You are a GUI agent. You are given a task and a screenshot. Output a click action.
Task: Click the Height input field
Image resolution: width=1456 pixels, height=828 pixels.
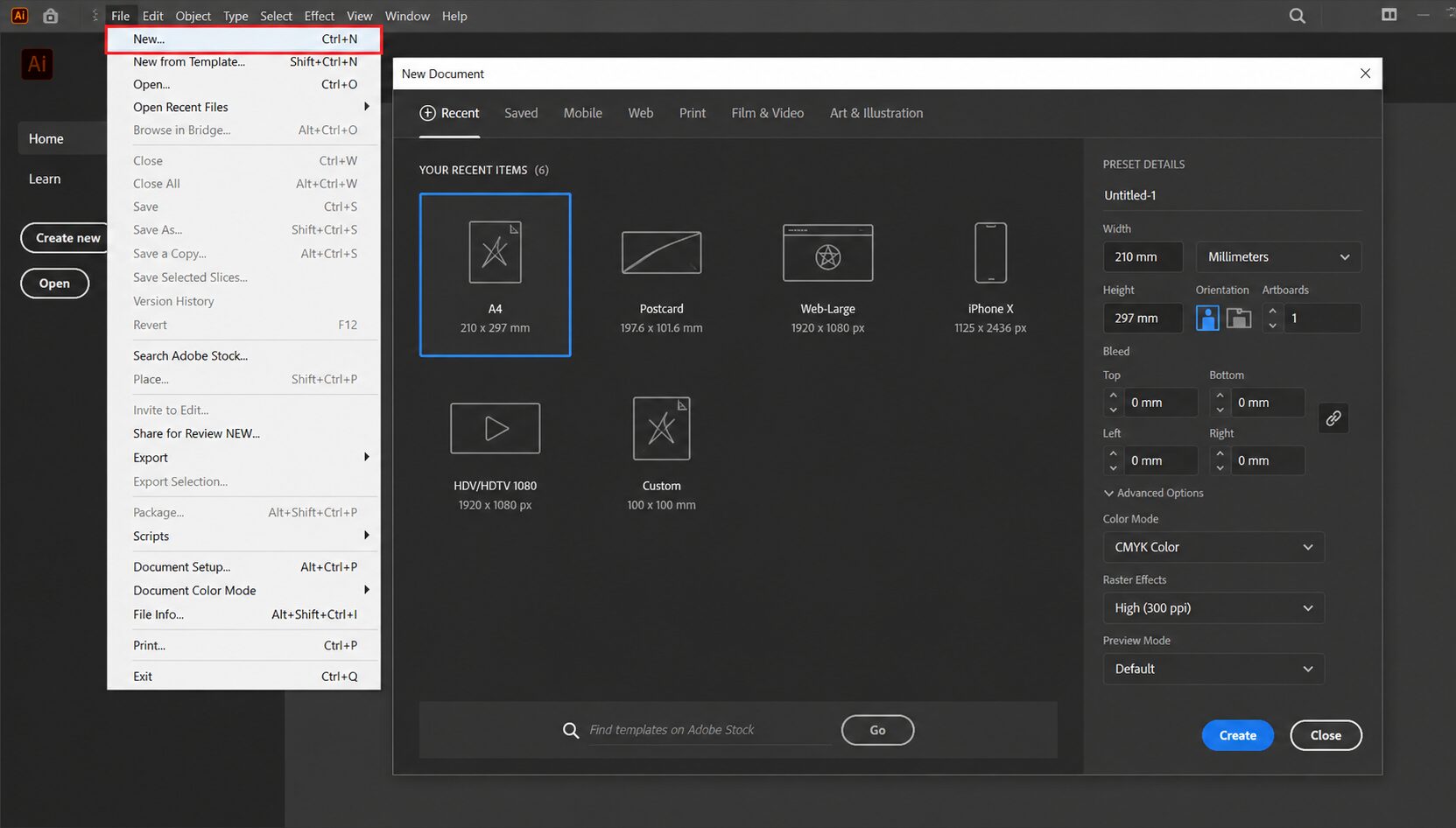(x=1143, y=319)
